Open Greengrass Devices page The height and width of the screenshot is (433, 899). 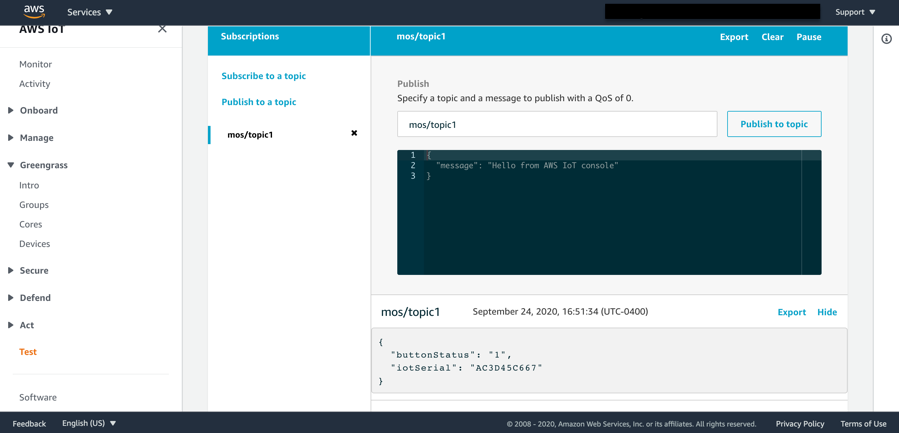click(x=35, y=244)
